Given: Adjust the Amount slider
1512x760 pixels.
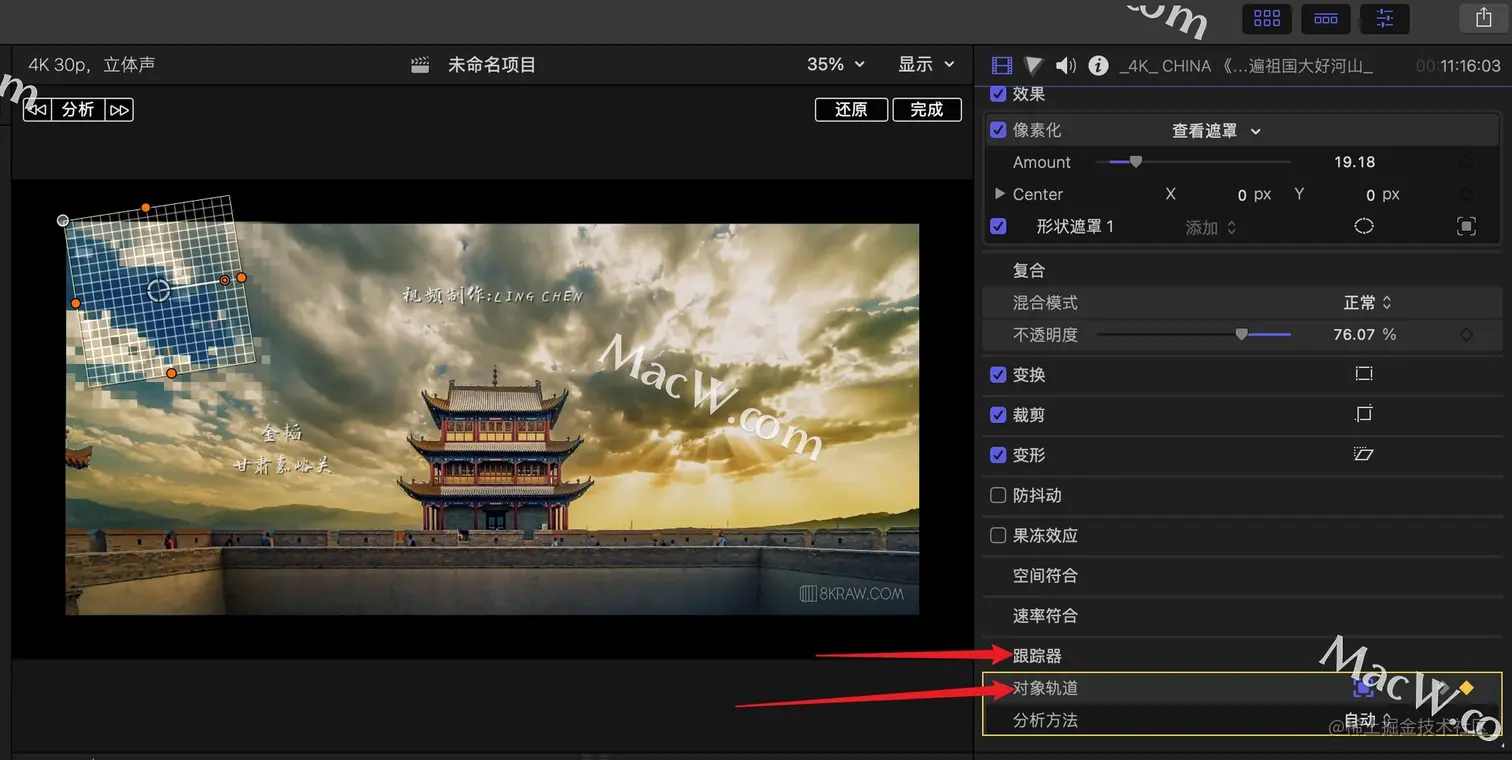Looking at the screenshot, I should (1193, 162).
